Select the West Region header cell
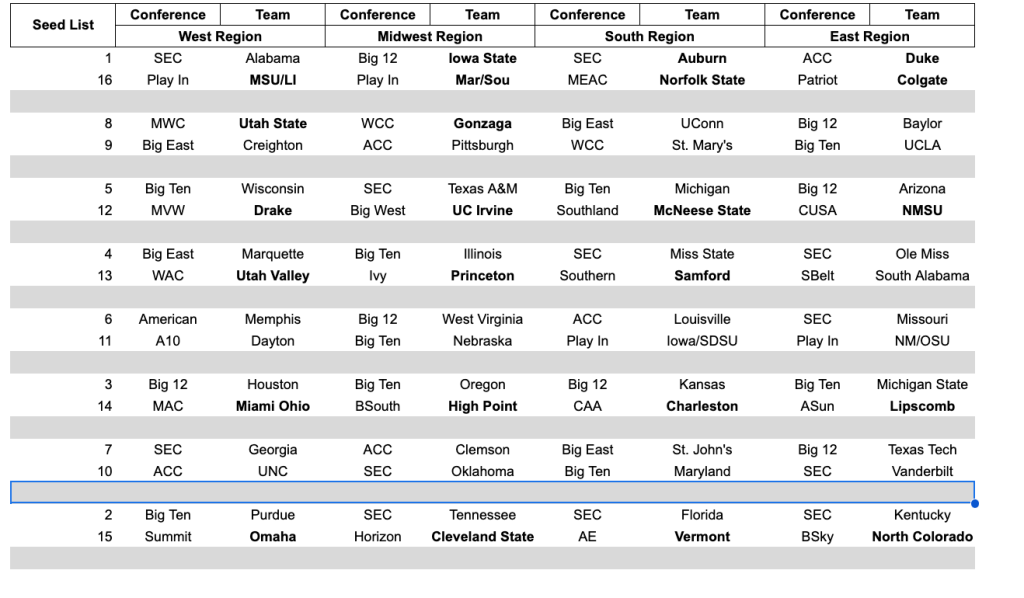 click(220, 36)
